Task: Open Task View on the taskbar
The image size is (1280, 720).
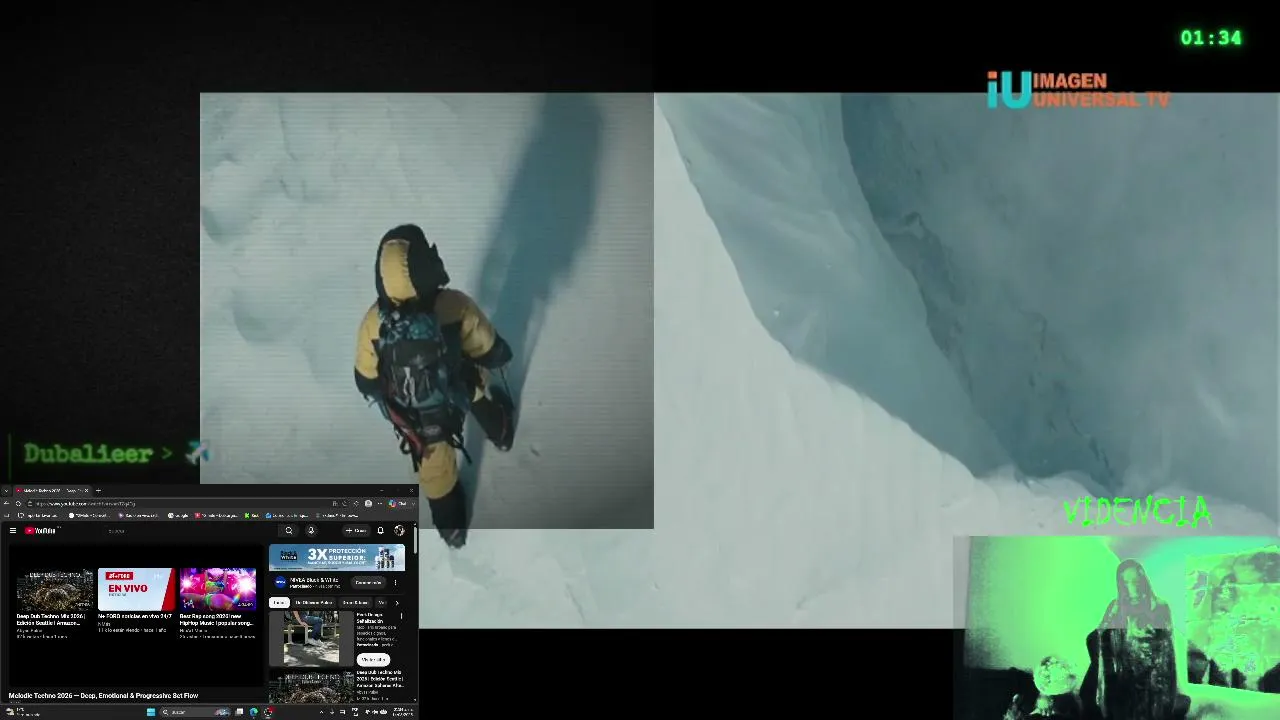Action: click(241, 712)
